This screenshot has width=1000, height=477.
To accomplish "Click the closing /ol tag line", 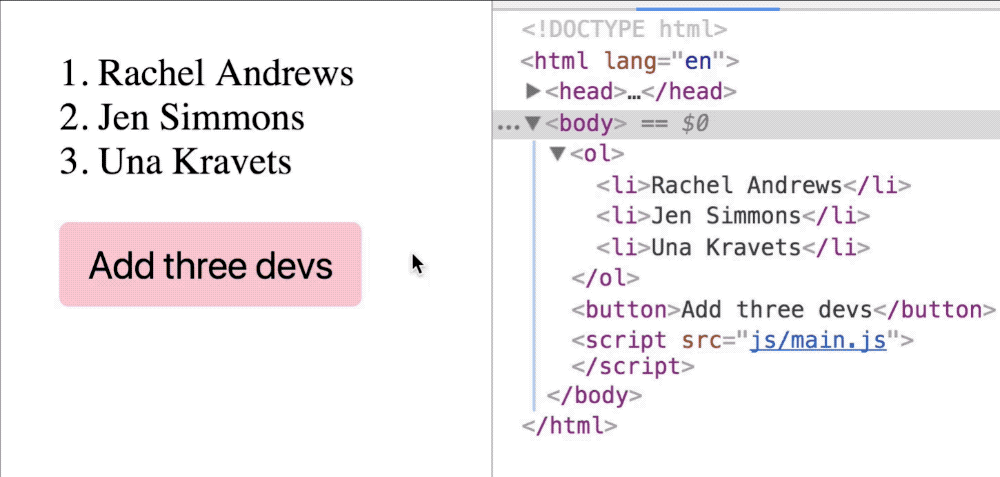I will [x=605, y=278].
